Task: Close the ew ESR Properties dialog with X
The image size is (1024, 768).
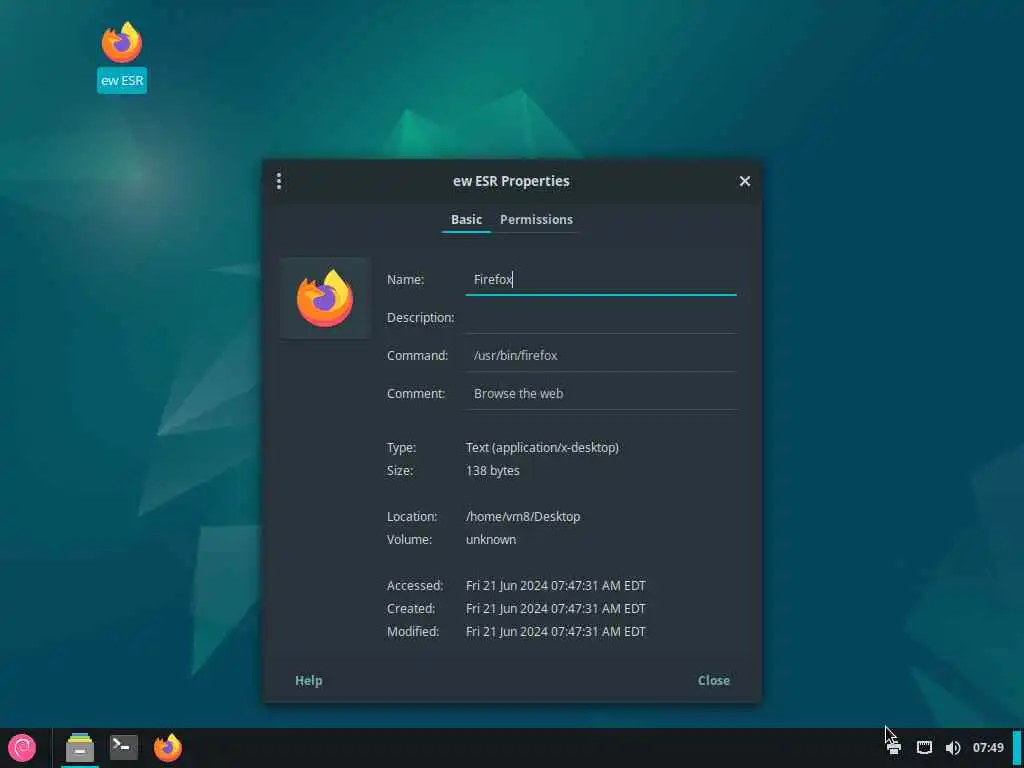Action: click(x=744, y=181)
